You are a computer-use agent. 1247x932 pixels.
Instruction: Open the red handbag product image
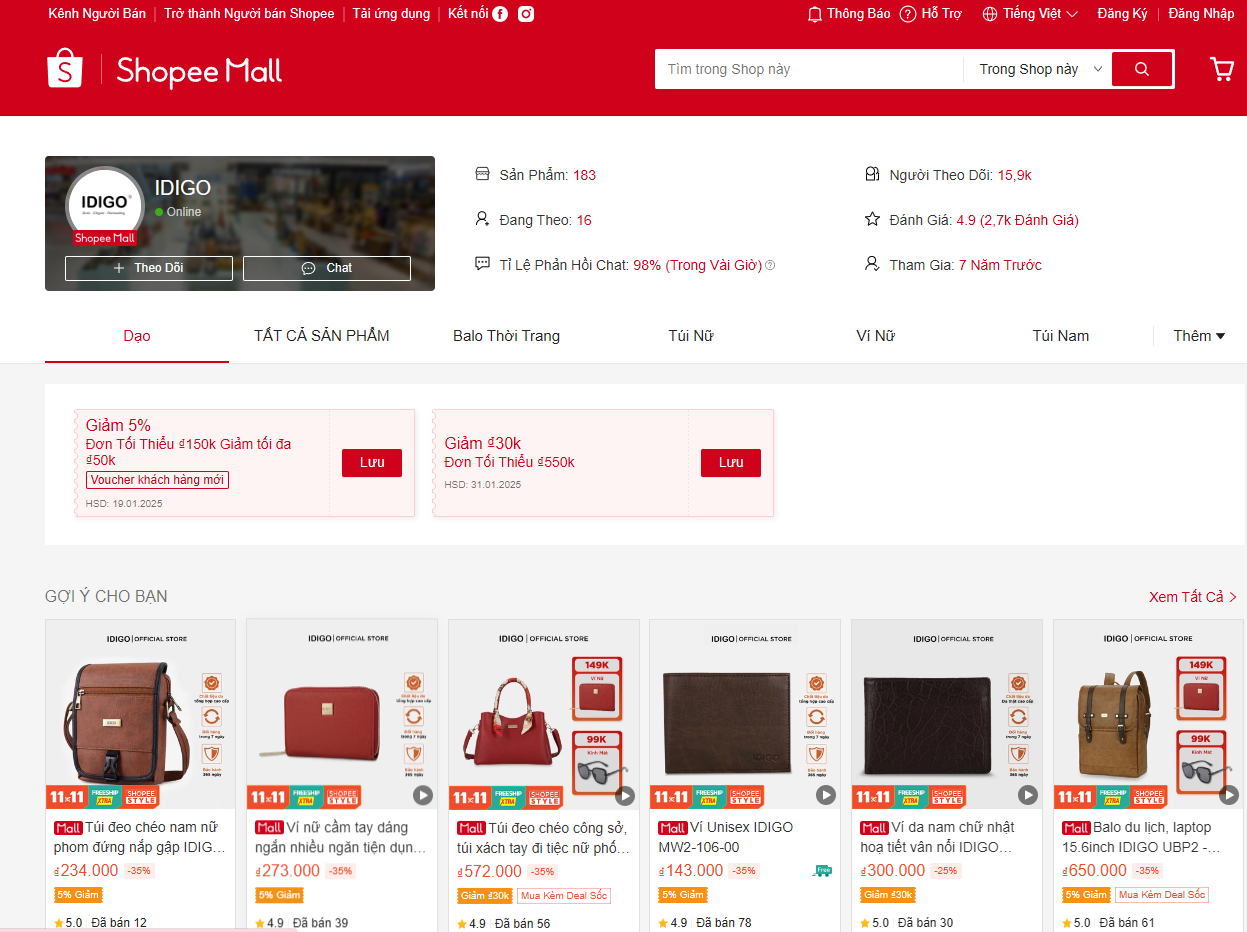coord(544,714)
